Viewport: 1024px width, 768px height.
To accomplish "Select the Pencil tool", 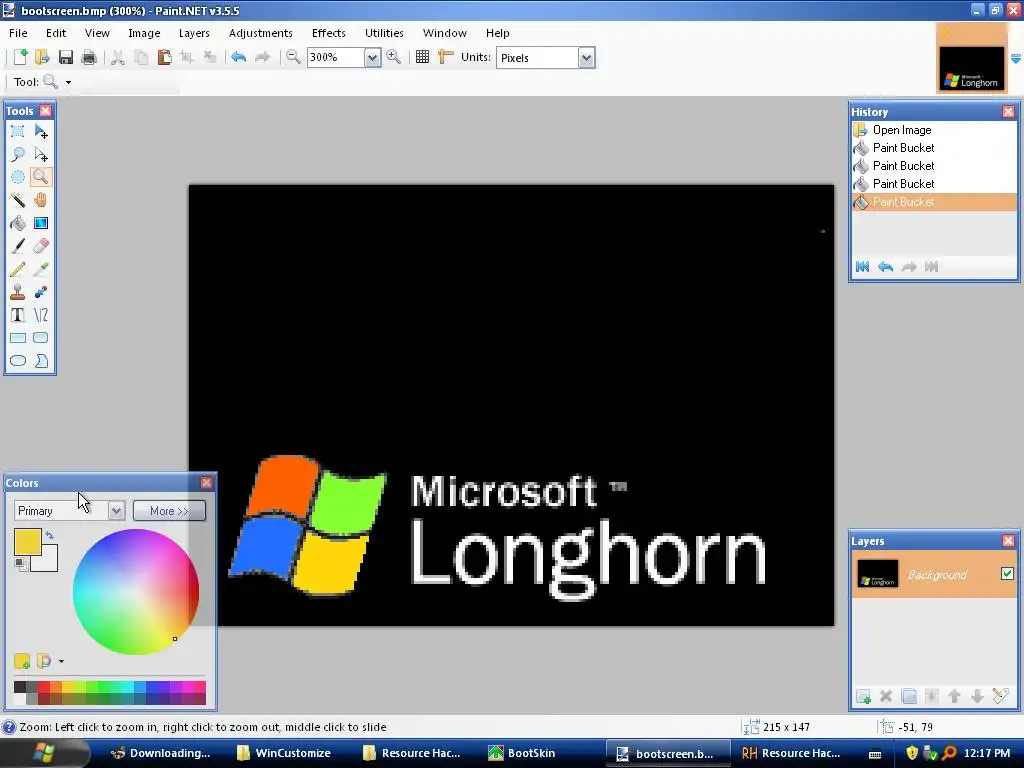I will [x=18, y=269].
